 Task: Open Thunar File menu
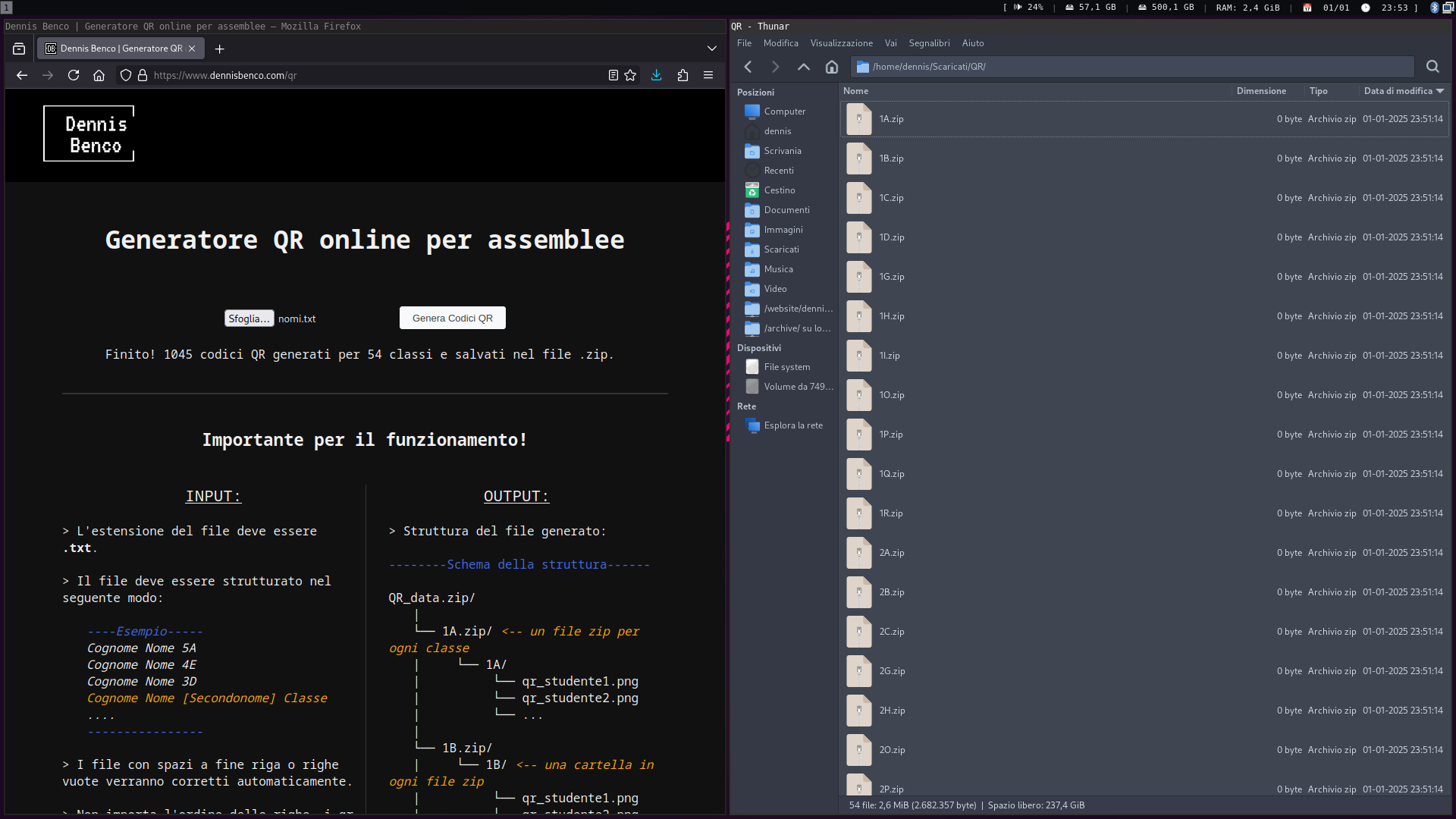745,43
